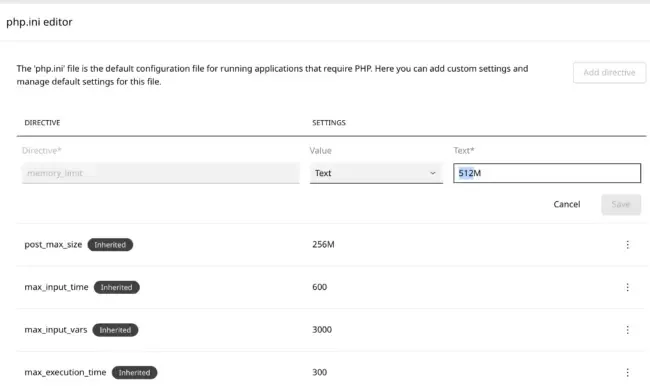Click the Inherited badge next to max_input_vars
Image resolution: width=650 pixels, height=389 pixels.
click(x=115, y=330)
